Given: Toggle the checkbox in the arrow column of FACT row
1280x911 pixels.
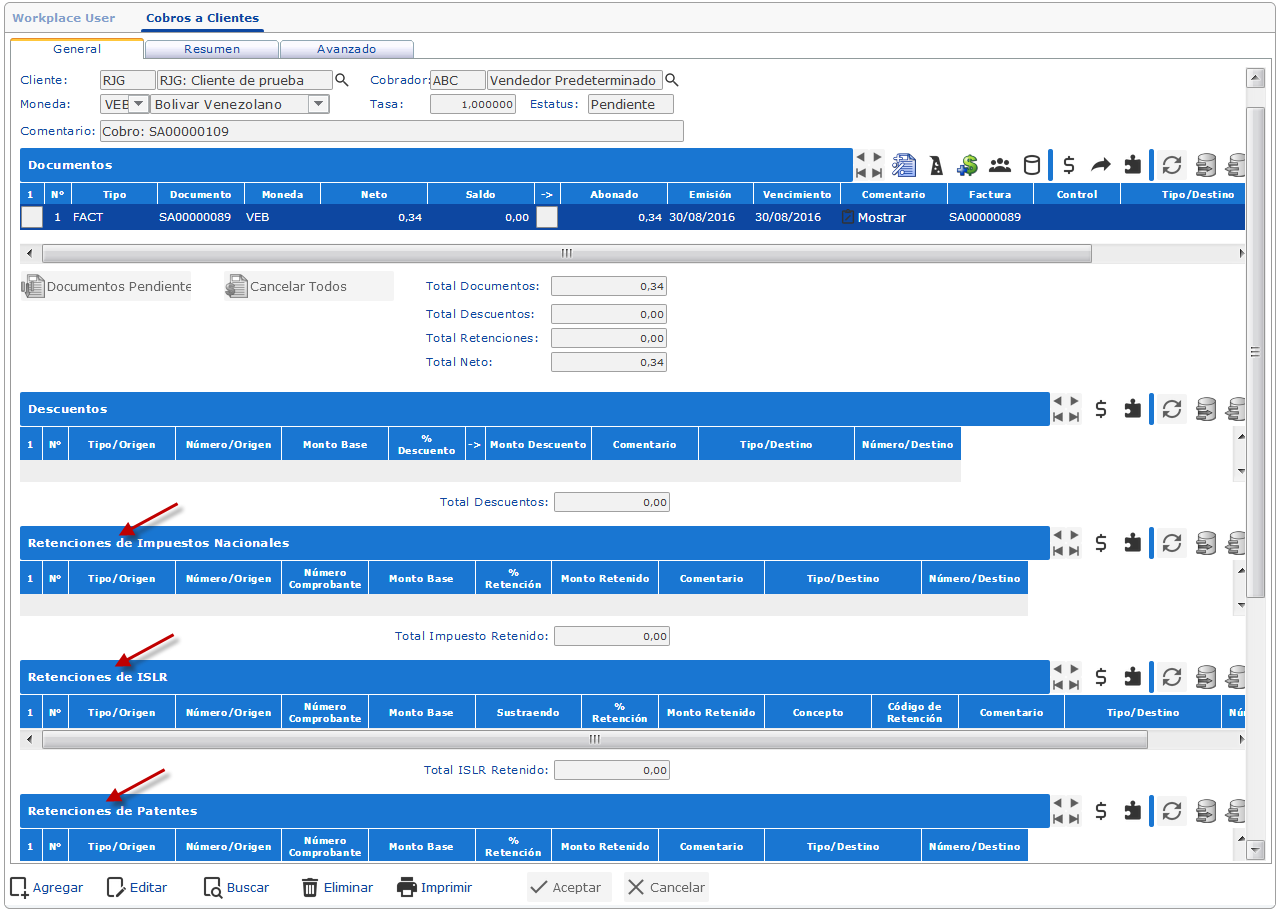Looking at the screenshot, I should point(547,217).
